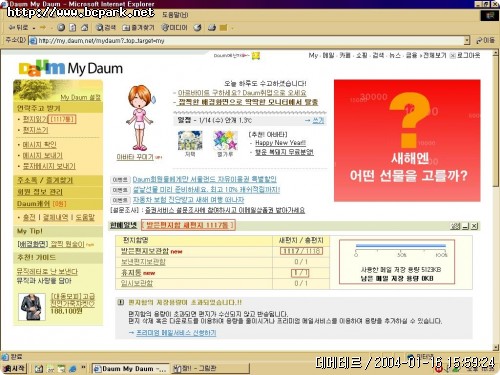Select 뉴스 in the top navigation
Image resolution: width=500 pixels, height=375 pixels.
point(395,55)
